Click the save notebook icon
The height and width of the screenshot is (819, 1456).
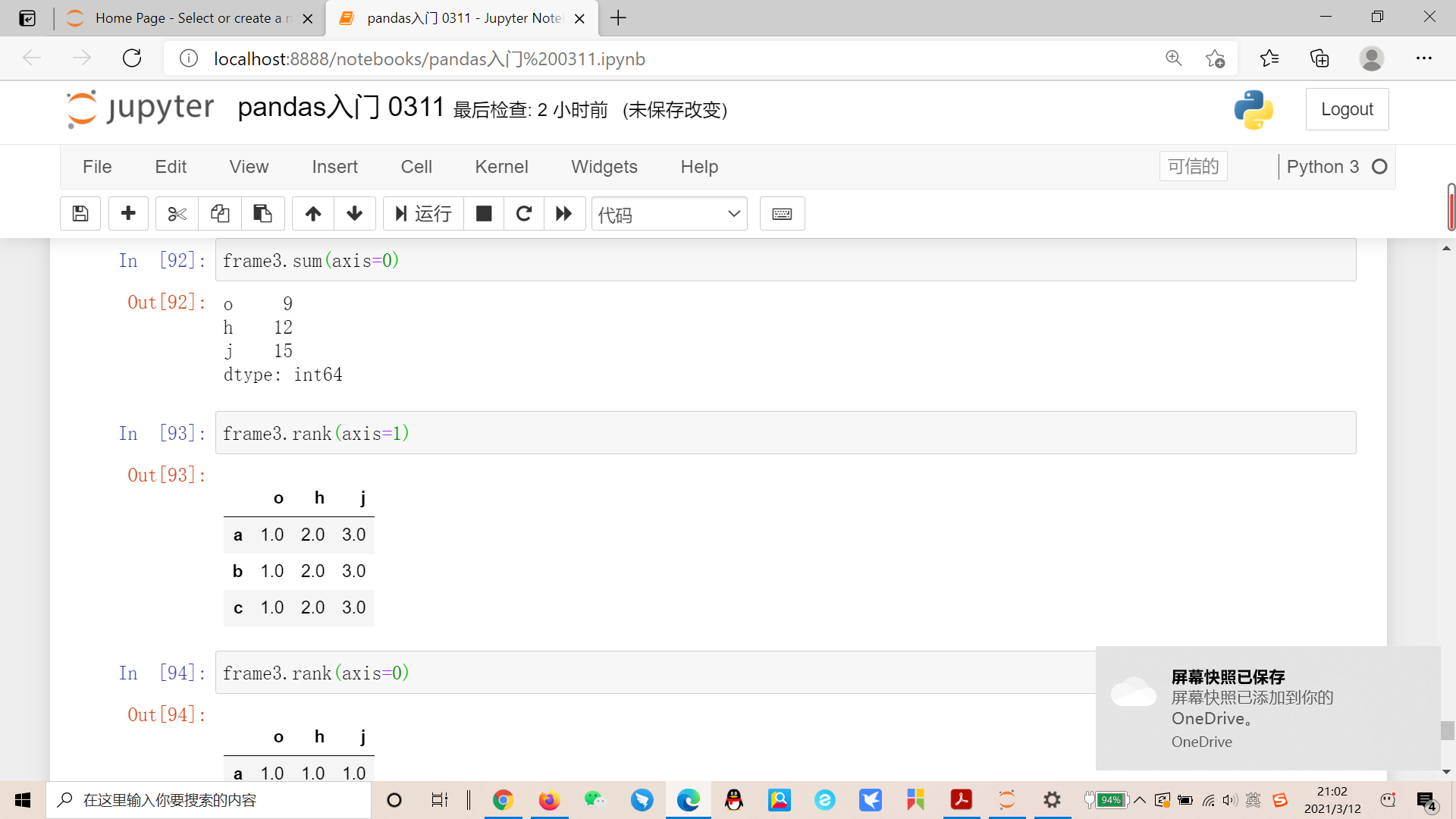[x=80, y=214]
